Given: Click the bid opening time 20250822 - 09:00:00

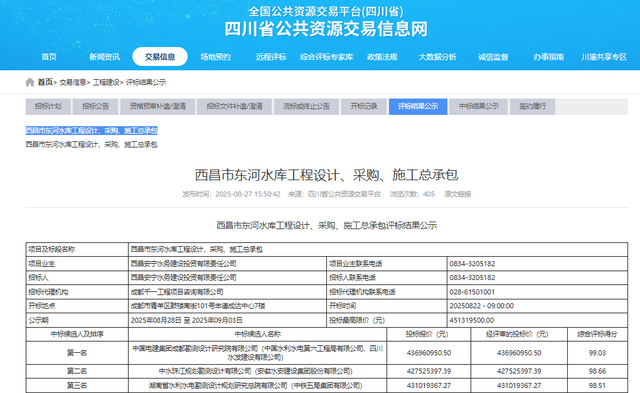Looking at the screenshot, I should (x=482, y=306).
